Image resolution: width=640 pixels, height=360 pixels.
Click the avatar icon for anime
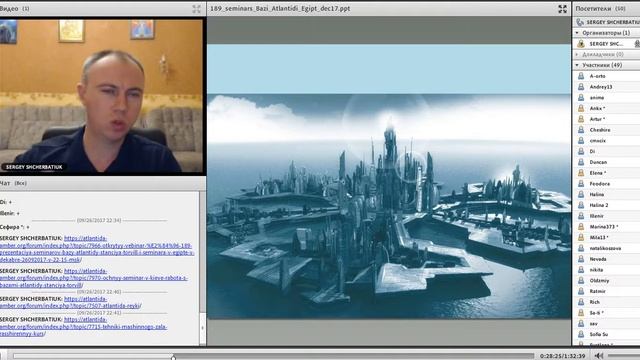click(581, 98)
